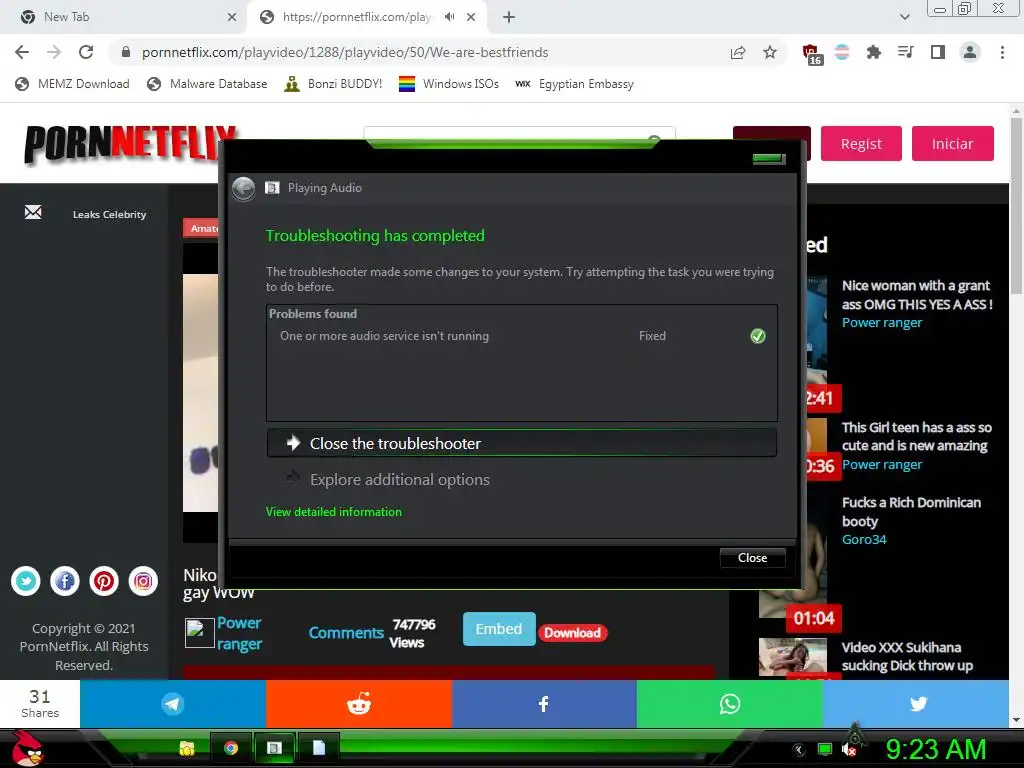The image size is (1024, 768).
Task: Click the Close button in troubleshooter dialog
Action: (x=752, y=558)
